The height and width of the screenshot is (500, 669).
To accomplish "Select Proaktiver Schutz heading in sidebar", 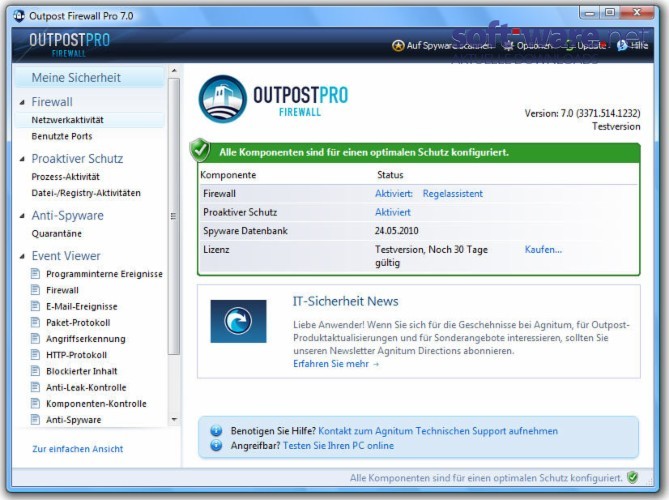I will (77, 159).
